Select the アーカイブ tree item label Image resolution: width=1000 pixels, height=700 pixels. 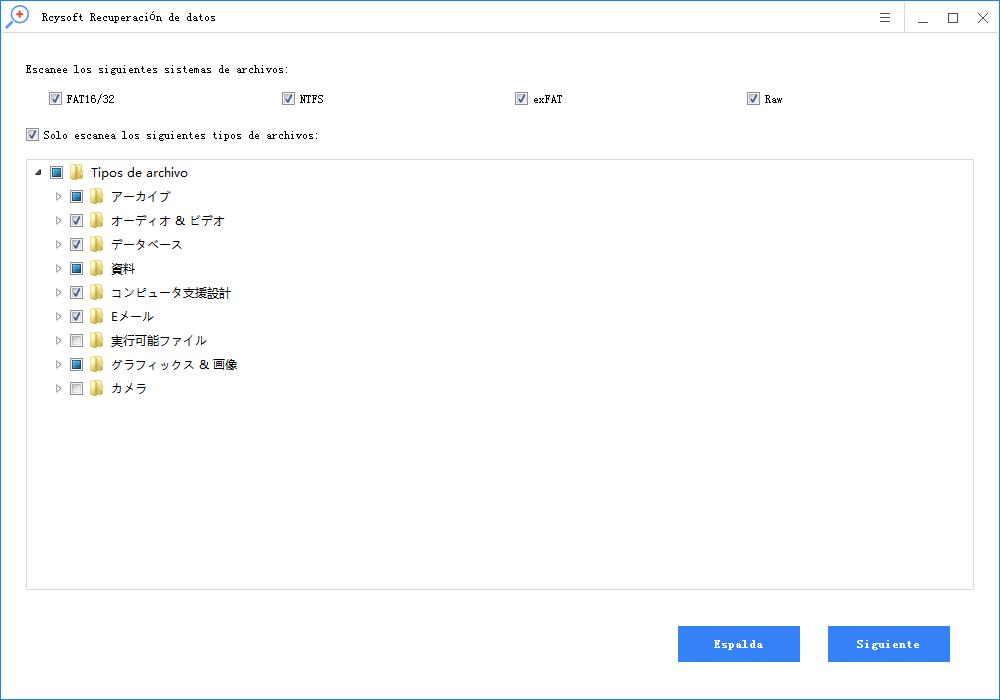pyautogui.click(x=140, y=196)
